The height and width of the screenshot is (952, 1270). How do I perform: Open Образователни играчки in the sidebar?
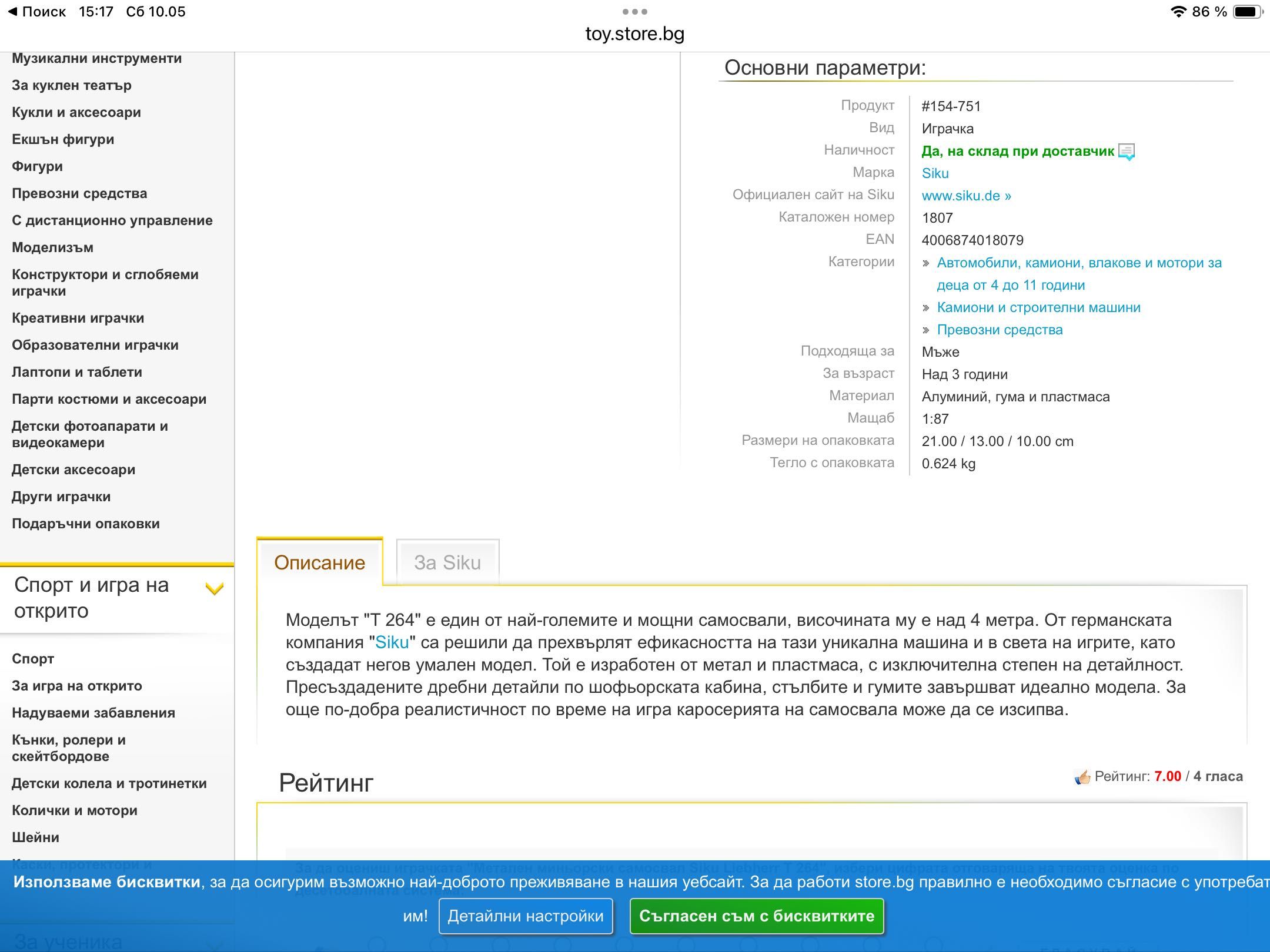click(x=95, y=345)
